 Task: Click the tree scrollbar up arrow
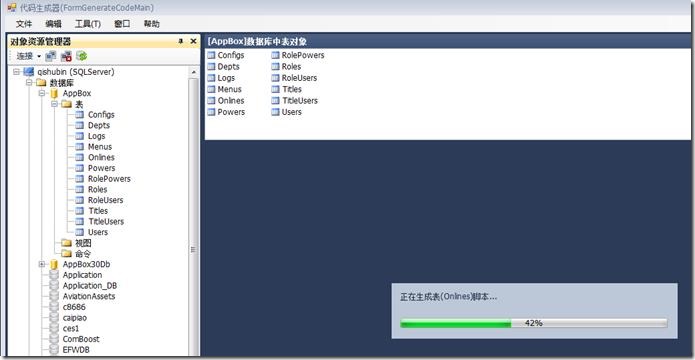[193, 72]
